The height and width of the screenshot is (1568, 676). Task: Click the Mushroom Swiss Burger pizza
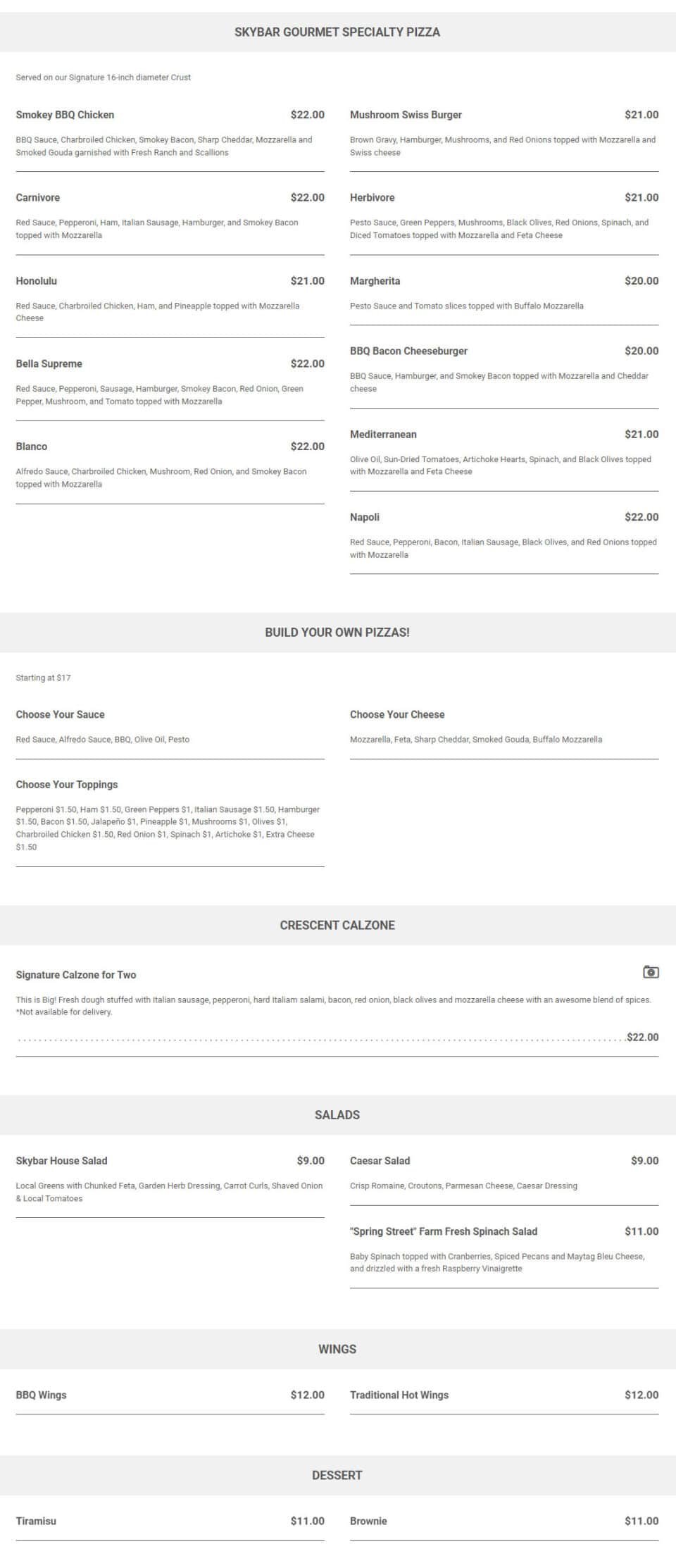[x=406, y=115]
